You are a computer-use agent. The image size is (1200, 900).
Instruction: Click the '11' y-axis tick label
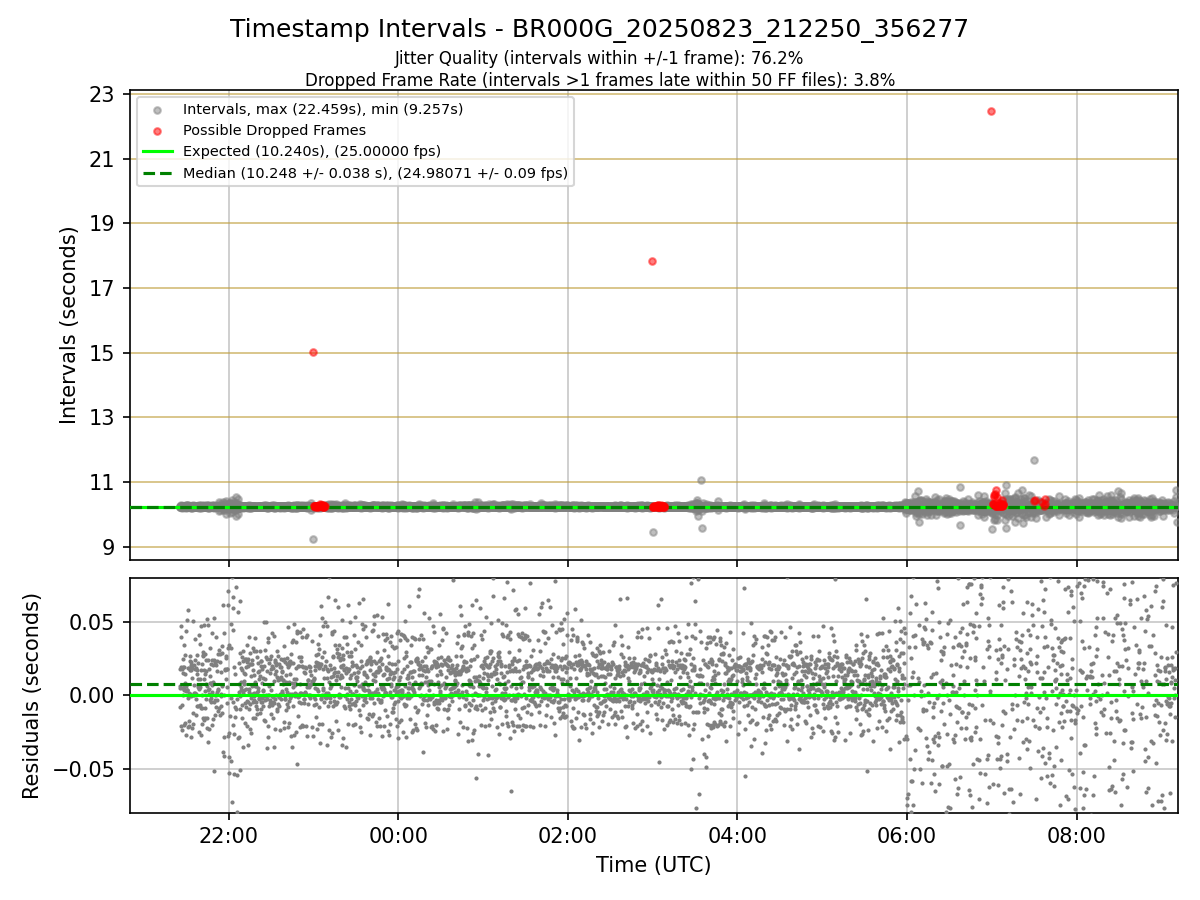pos(103,482)
